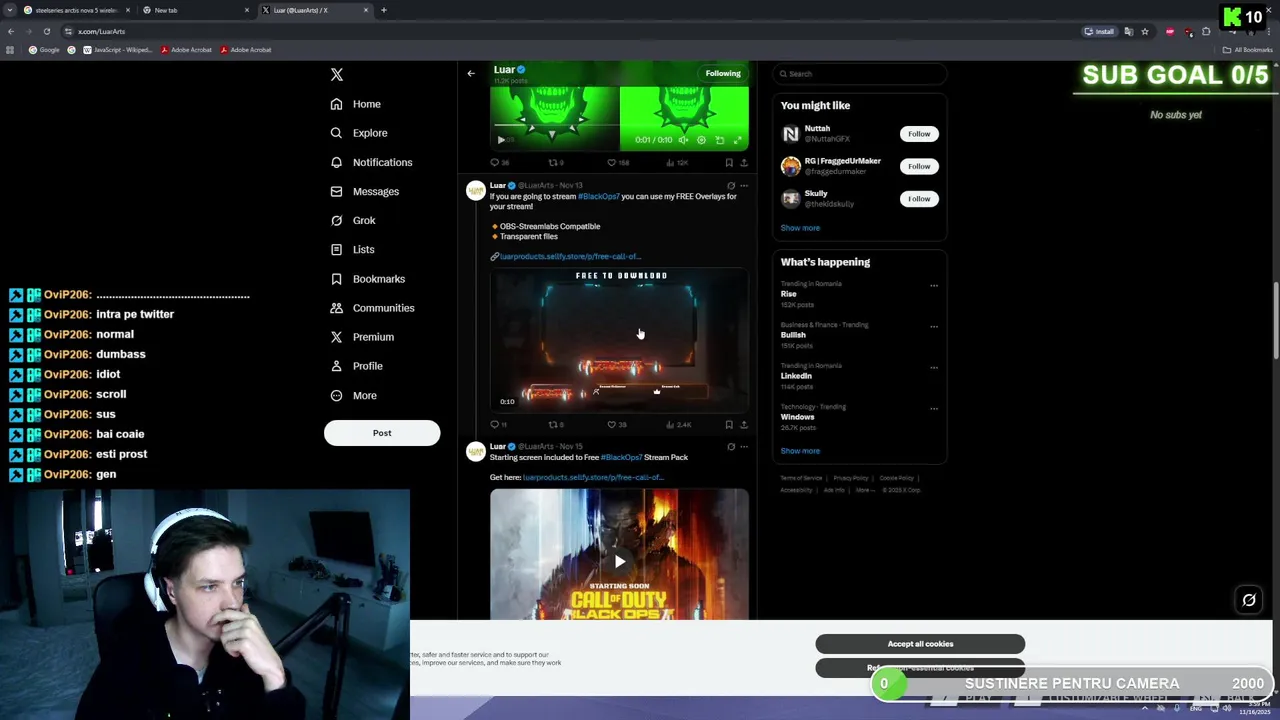Click Accept all cookies

(920, 644)
